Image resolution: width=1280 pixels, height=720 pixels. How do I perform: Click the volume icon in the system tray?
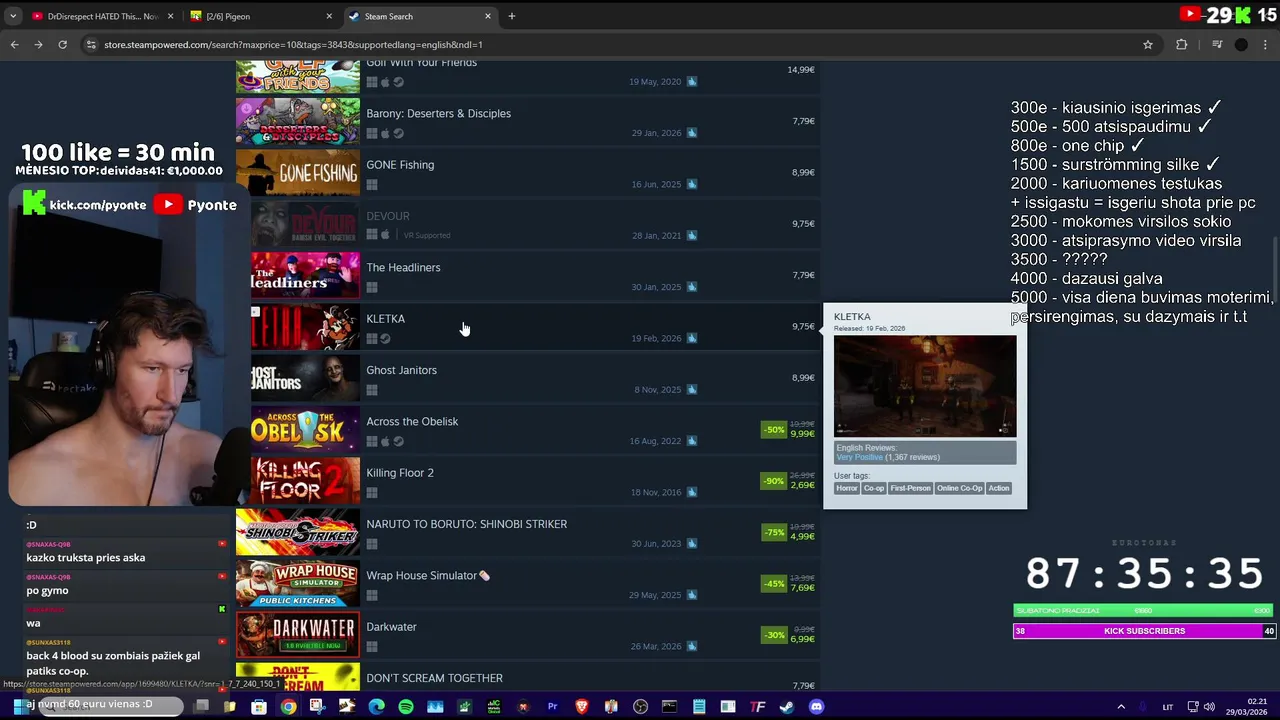click(1209, 707)
